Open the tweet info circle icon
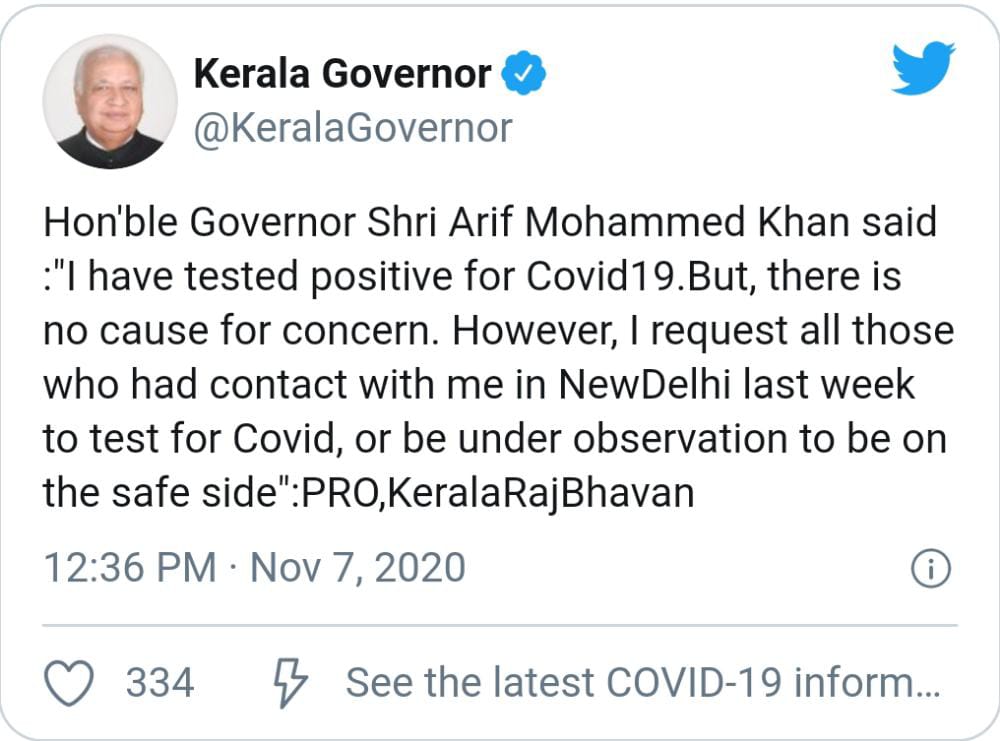This screenshot has height=741, width=1000. coord(930,569)
